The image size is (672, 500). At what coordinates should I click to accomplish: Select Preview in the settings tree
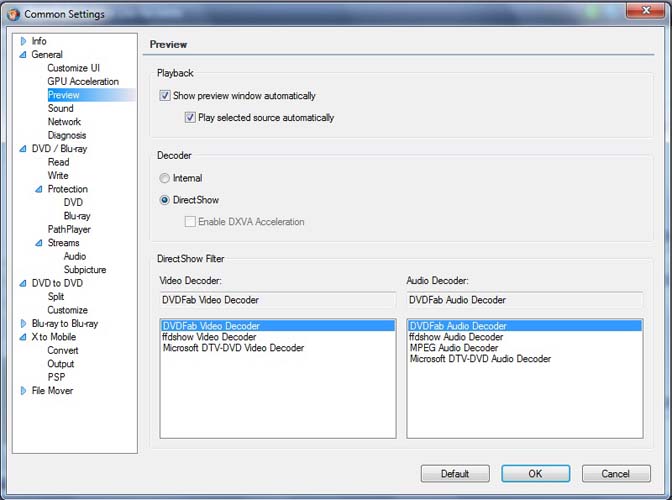[x=64, y=95]
